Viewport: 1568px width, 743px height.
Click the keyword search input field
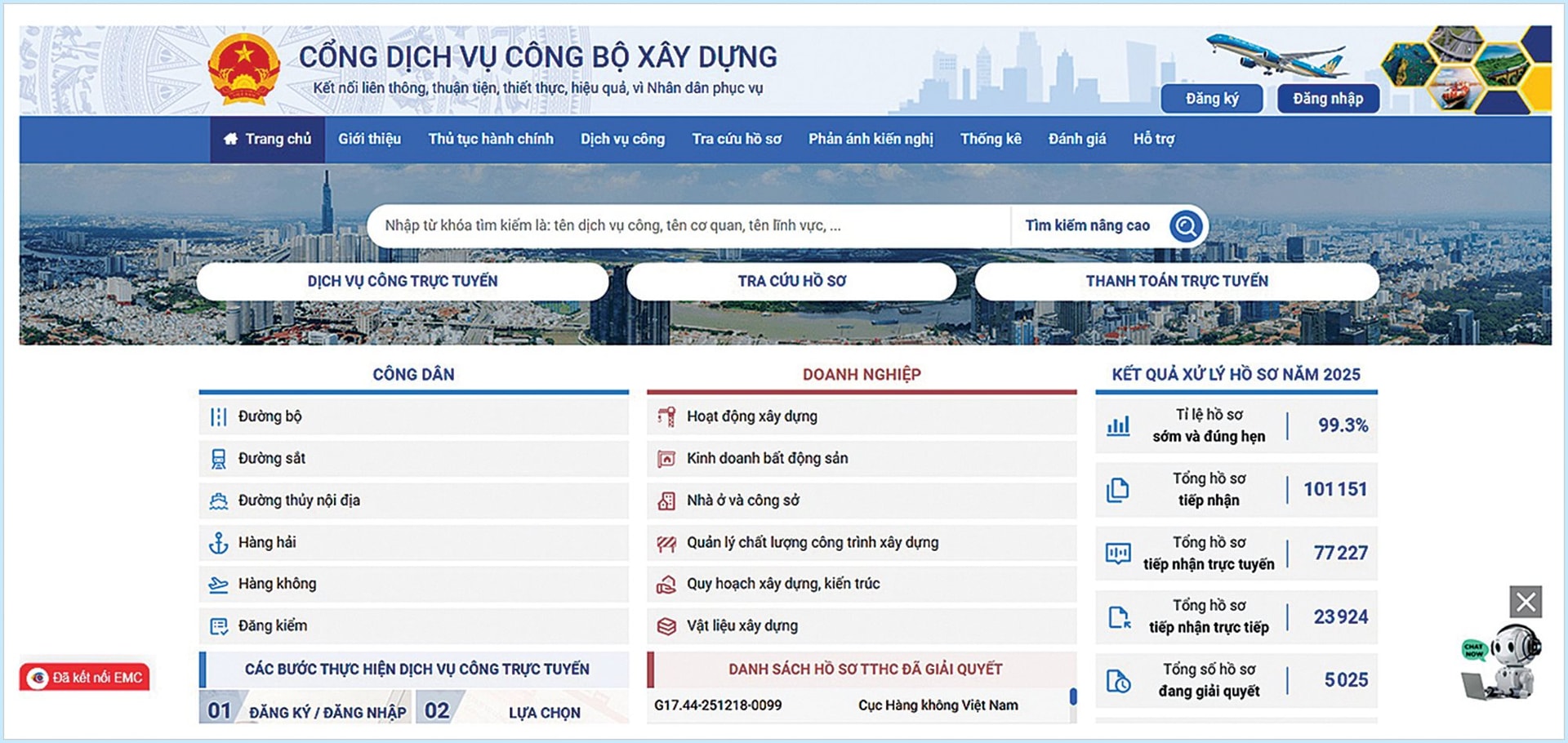653,225
